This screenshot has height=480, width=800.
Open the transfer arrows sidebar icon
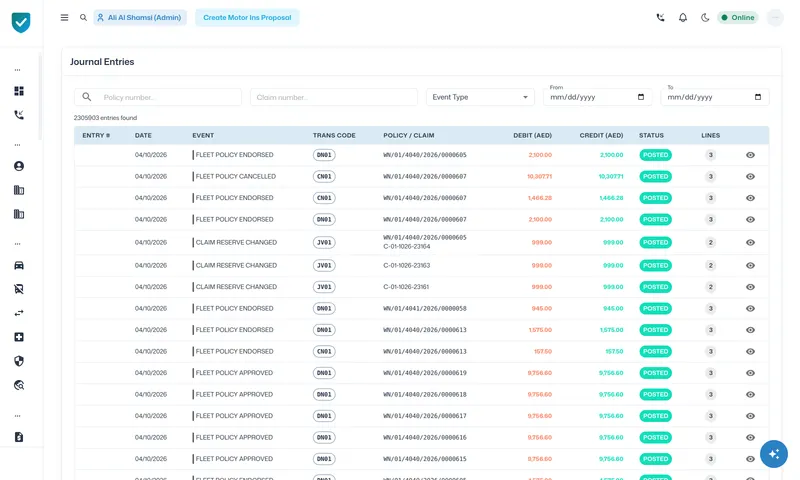tap(19, 313)
